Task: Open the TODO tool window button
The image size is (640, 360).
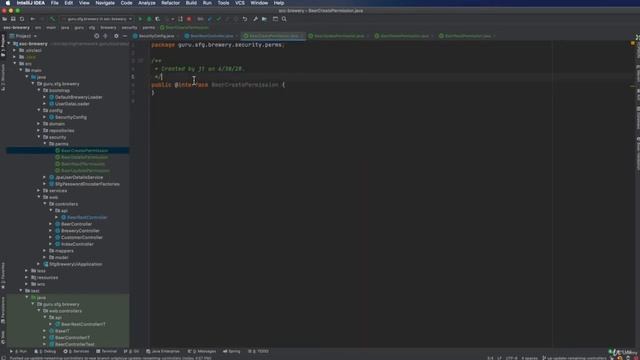Action: coord(258,351)
